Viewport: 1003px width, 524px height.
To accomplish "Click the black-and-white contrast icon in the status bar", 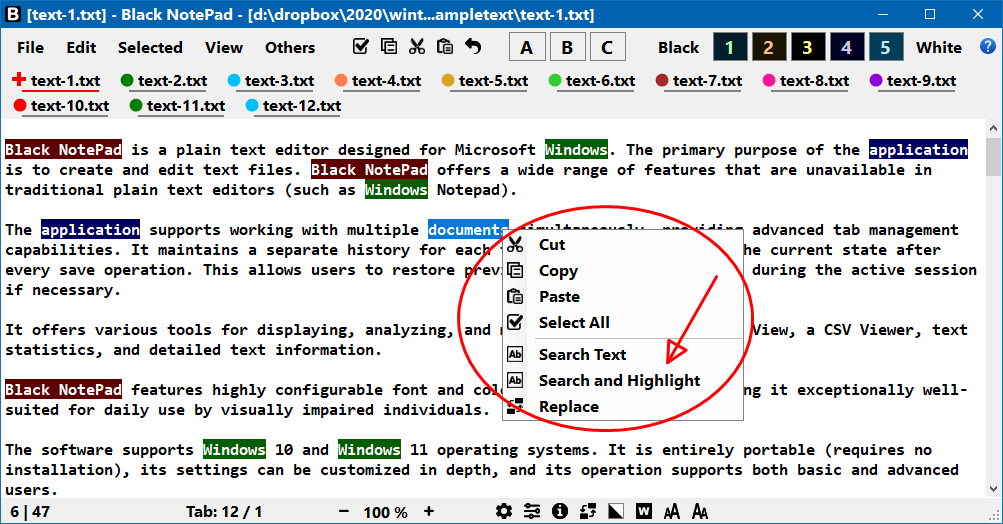I will (615, 511).
